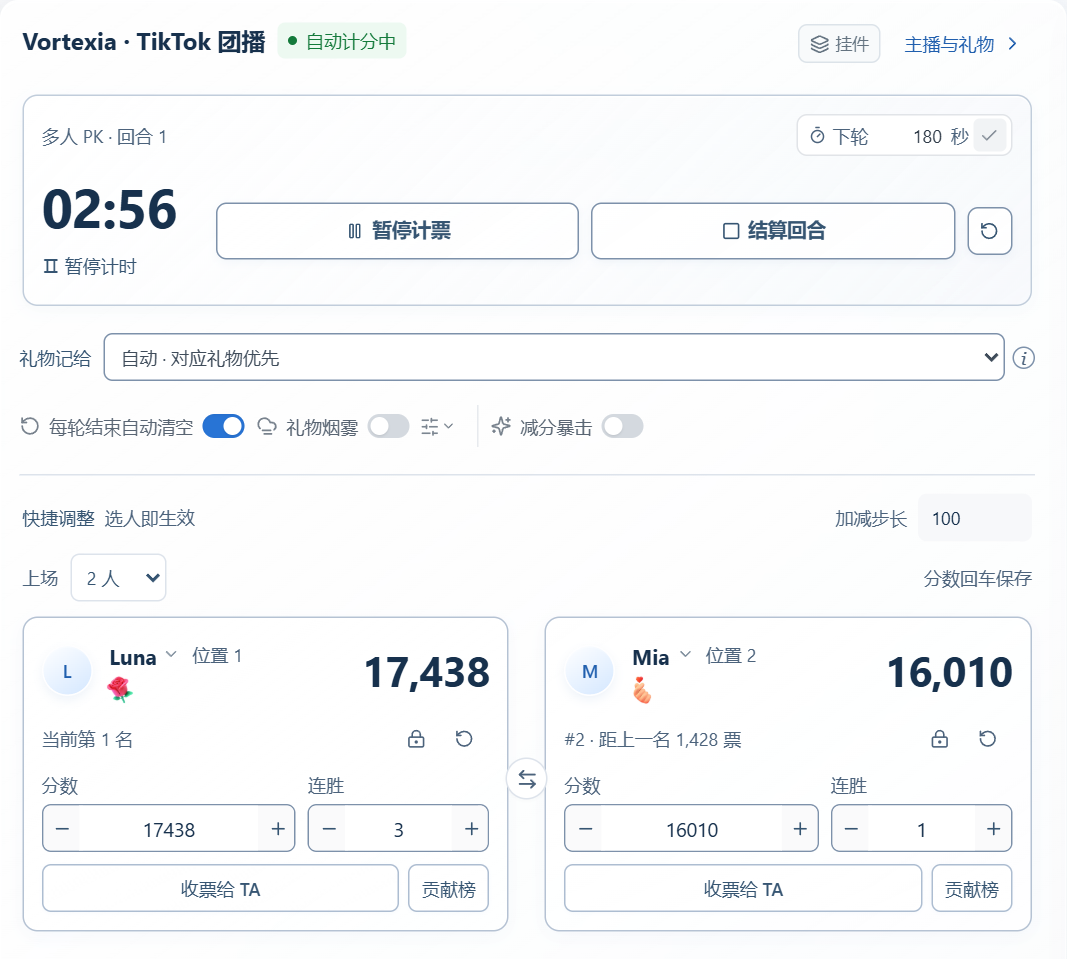Toggle 礼物烟雾 switch

pos(389,426)
